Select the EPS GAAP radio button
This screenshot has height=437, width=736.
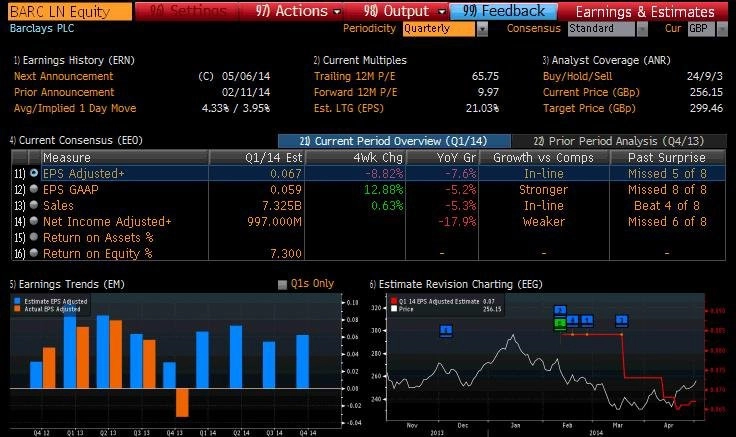point(34,189)
